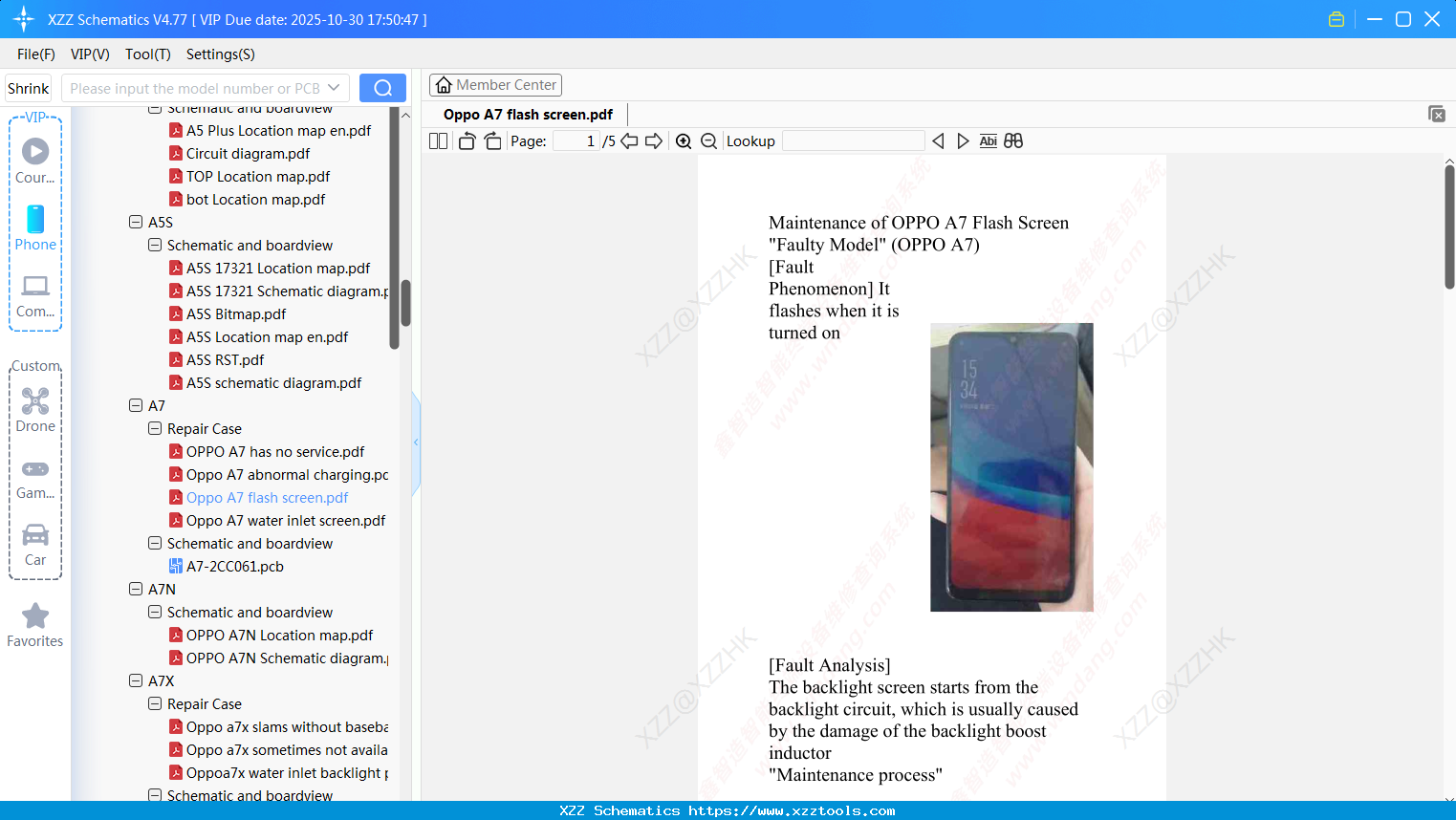Viewport: 1456px width, 820px height.
Task: Go to the next PDF page
Action: (654, 141)
